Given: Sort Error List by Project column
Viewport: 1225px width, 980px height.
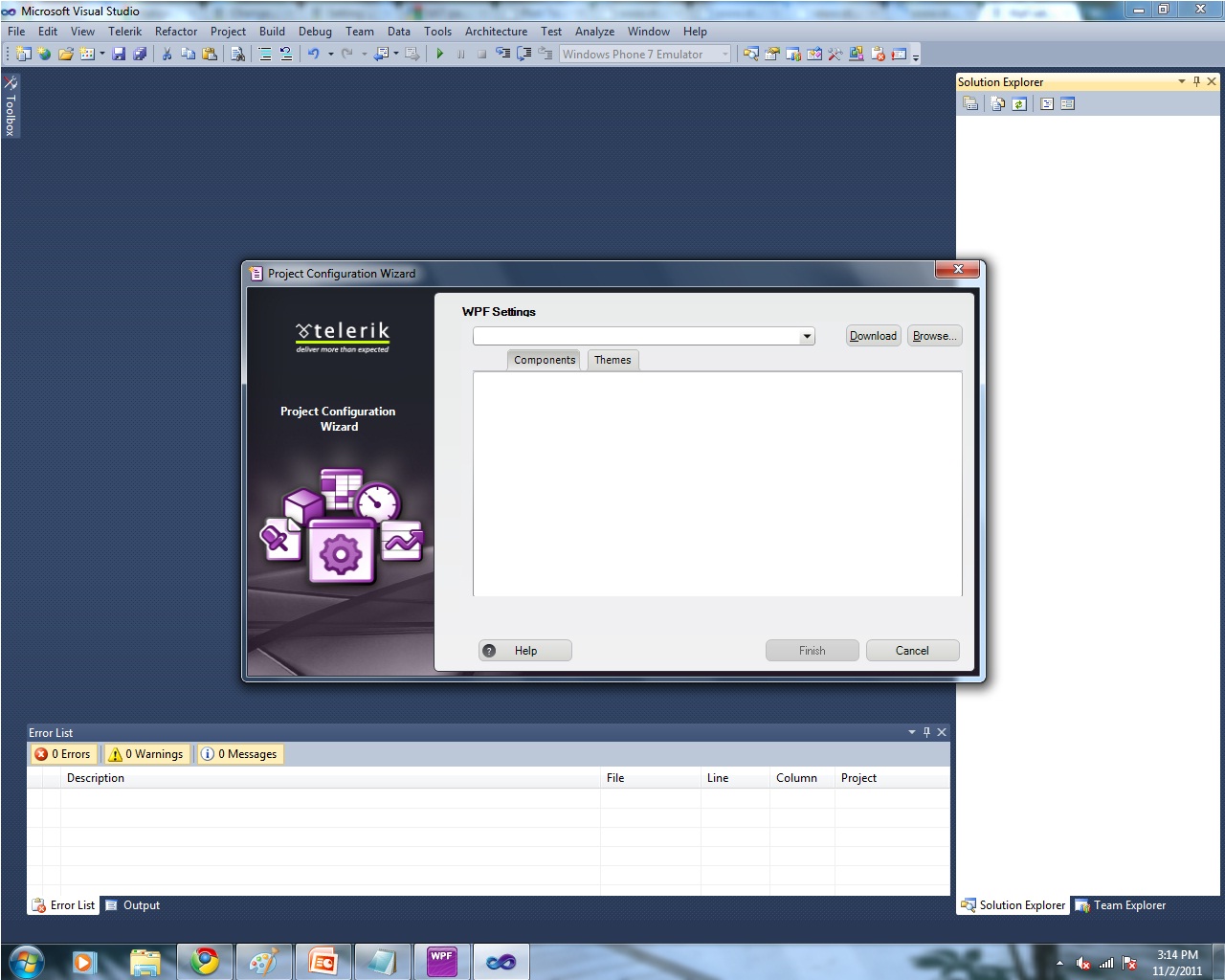Looking at the screenshot, I should coord(892,778).
